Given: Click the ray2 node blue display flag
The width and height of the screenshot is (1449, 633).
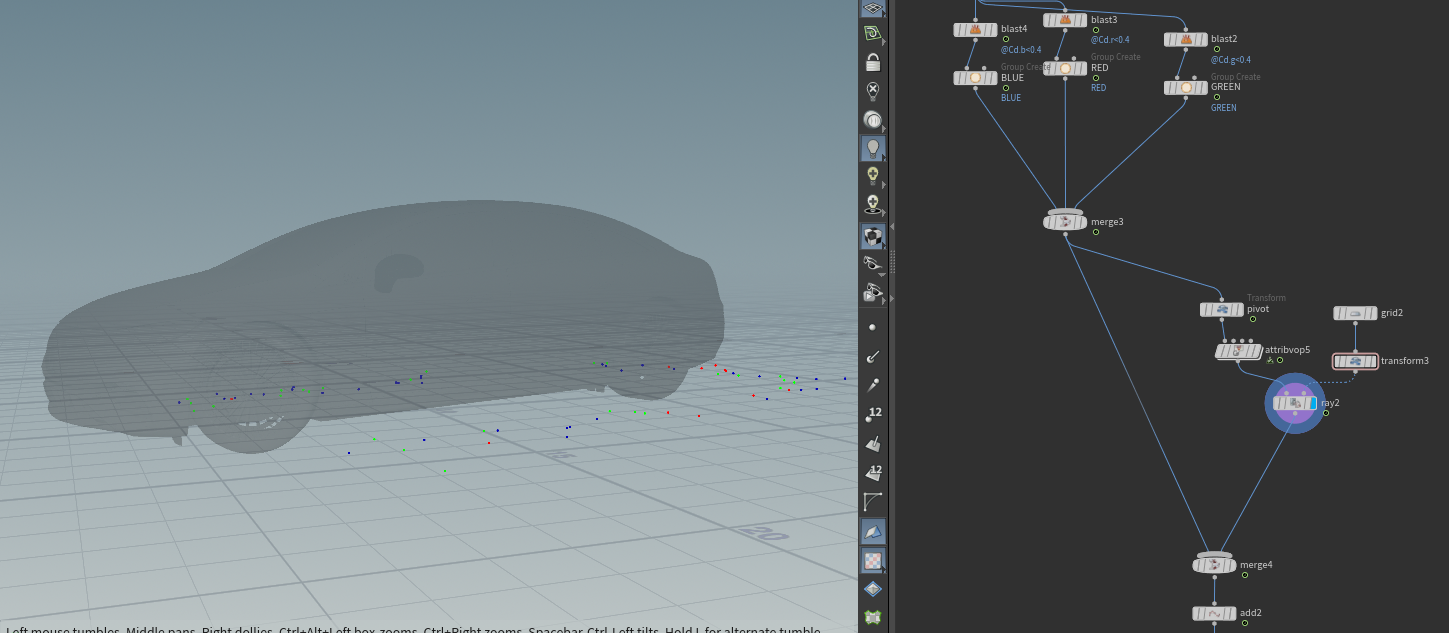Looking at the screenshot, I should coord(1313,403).
